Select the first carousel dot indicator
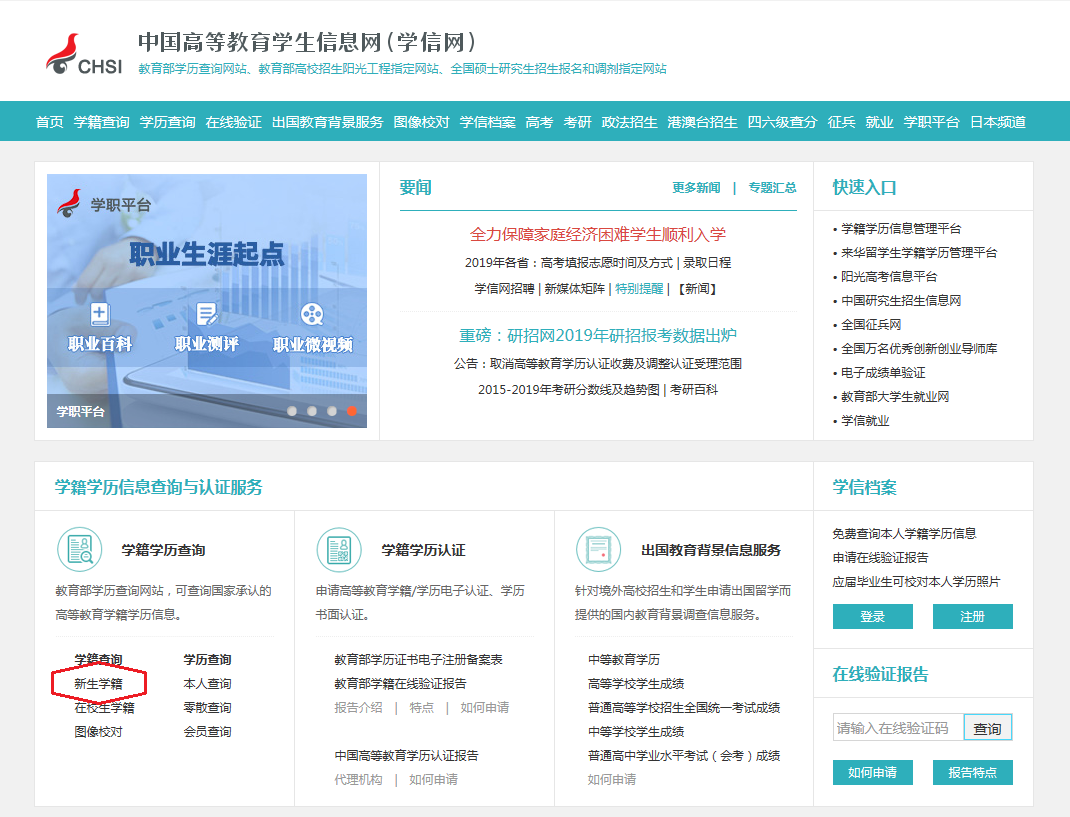Viewport: 1070px width, 817px height. [x=292, y=411]
